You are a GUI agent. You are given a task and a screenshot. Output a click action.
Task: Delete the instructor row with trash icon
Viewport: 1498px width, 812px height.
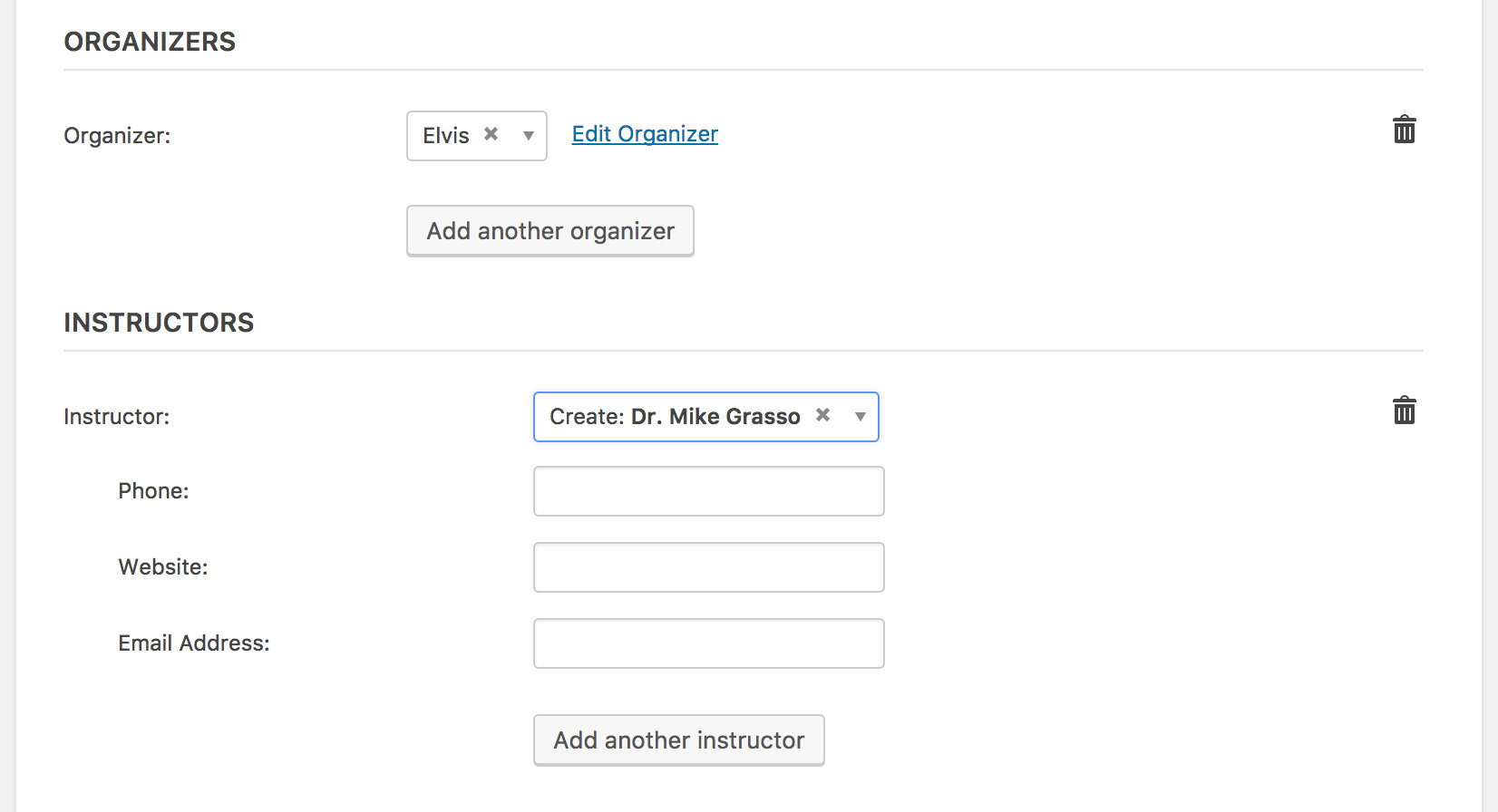click(1404, 411)
